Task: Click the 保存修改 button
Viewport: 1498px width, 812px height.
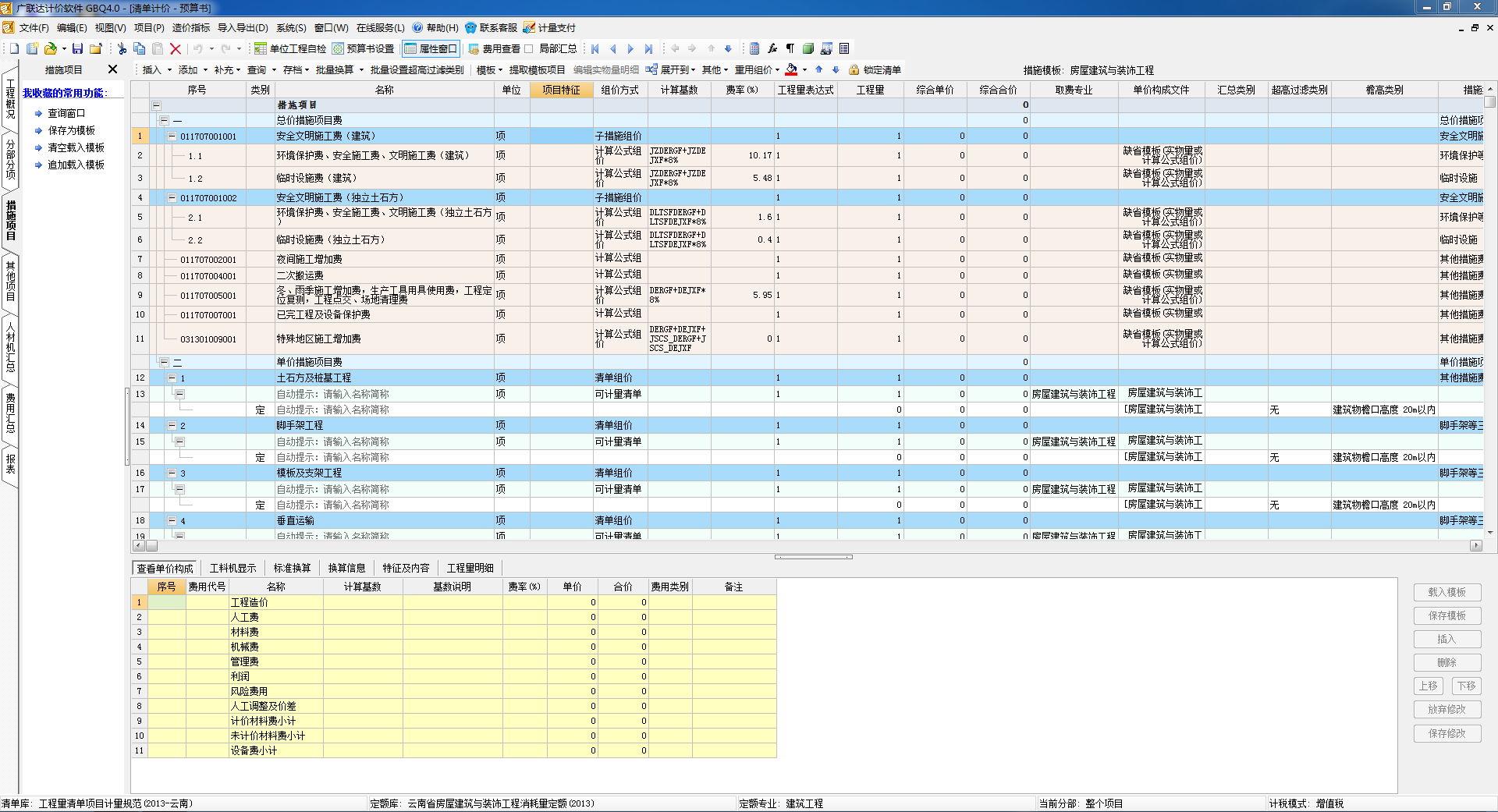Action: pos(1447,733)
